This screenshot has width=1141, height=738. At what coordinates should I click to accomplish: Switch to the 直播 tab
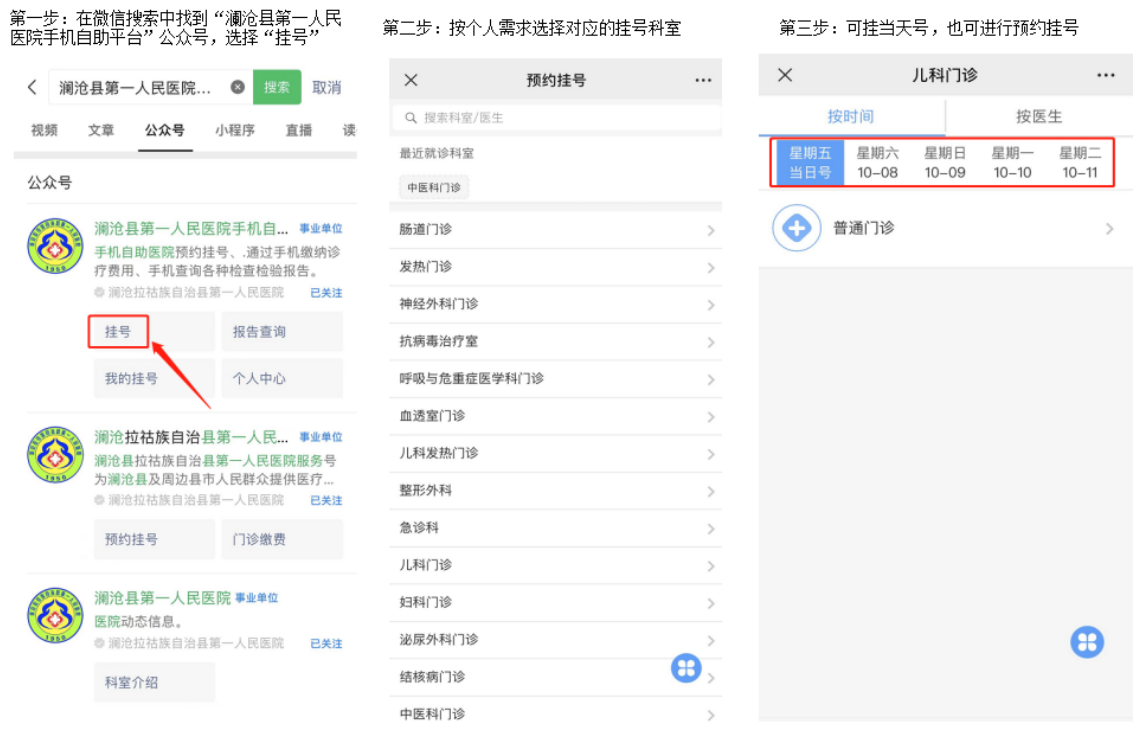298,130
